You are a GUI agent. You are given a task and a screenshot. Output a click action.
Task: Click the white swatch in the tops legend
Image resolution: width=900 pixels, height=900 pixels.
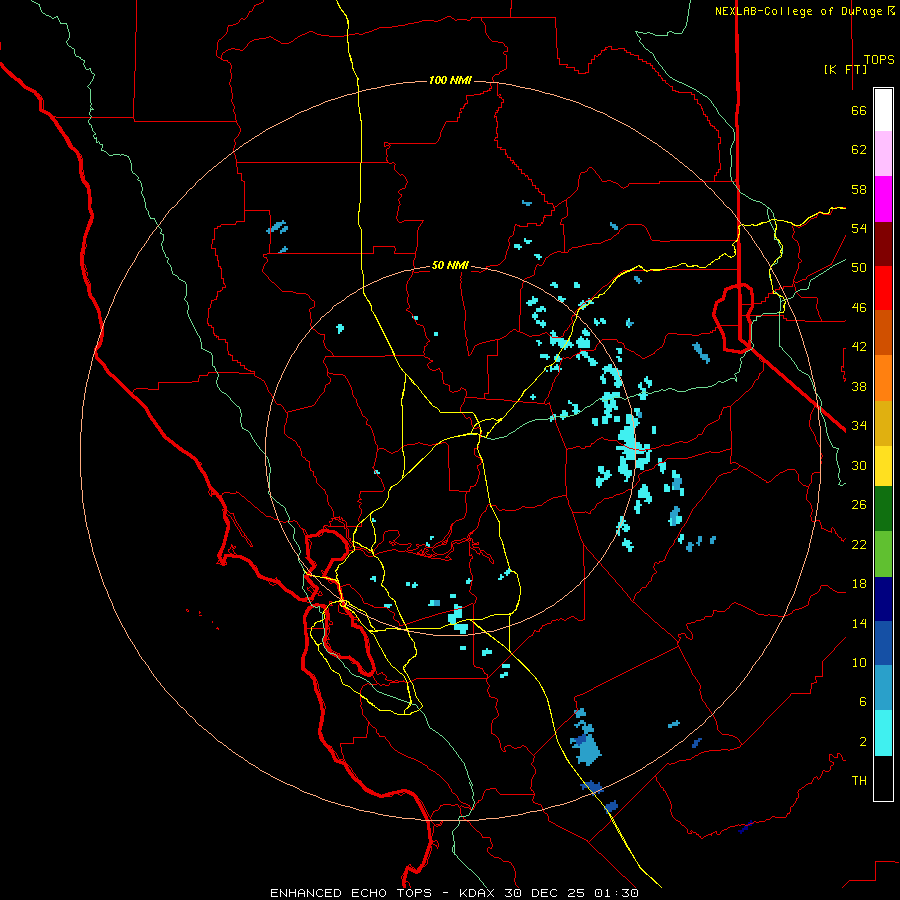[883, 110]
